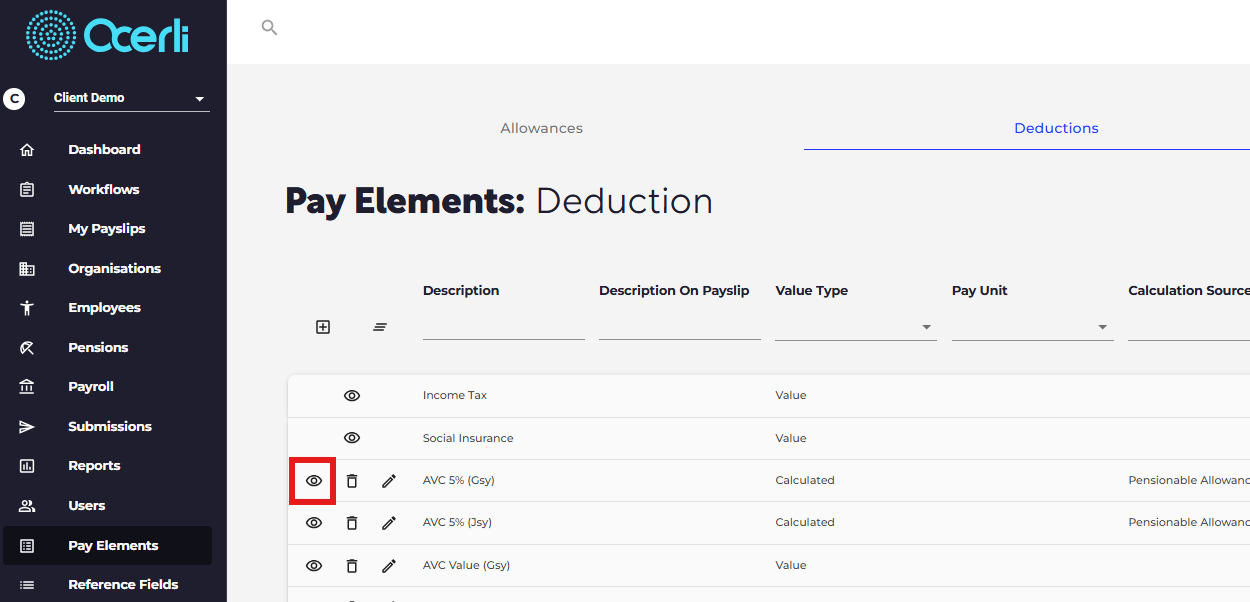
Task: Click the AVC 5% (Jsy) description text
Action: coord(458,523)
